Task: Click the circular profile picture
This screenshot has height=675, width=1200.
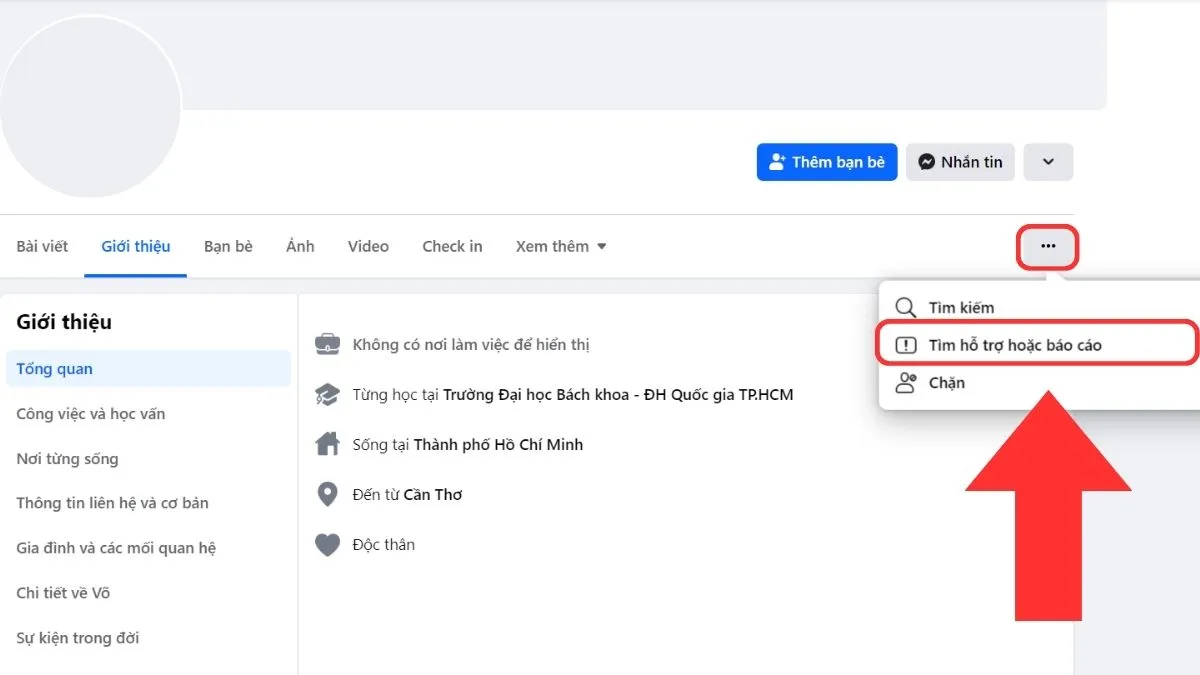Action: pyautogui.click(x=91, y=105)
